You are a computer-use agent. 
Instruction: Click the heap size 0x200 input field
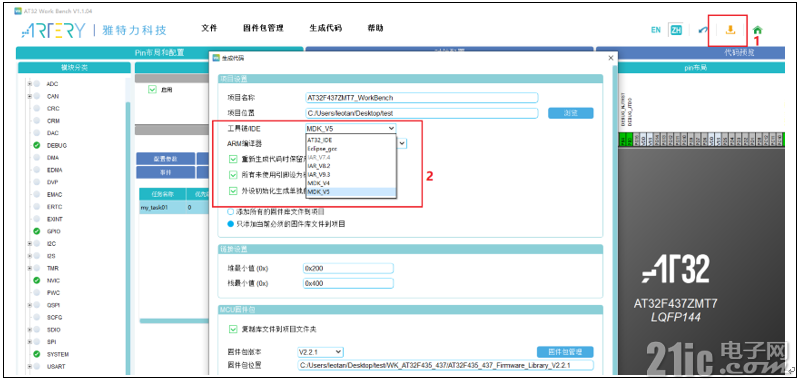(348, 268)
